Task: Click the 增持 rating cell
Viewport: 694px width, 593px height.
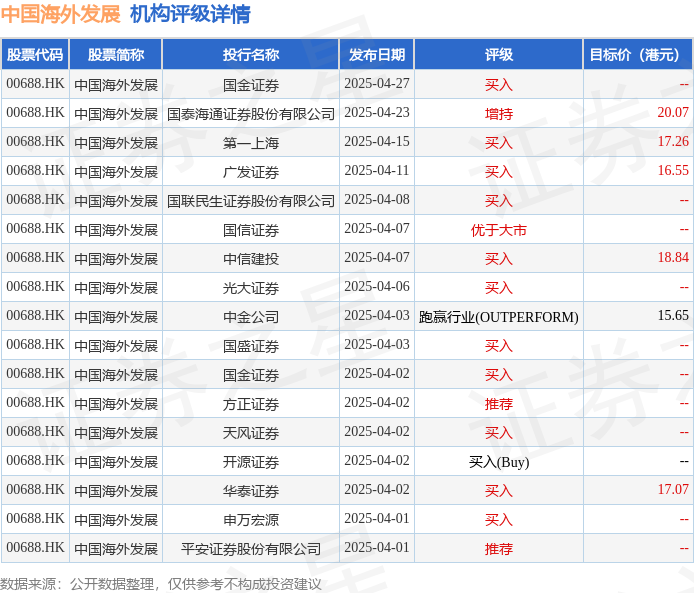Action: click(499, 114)
